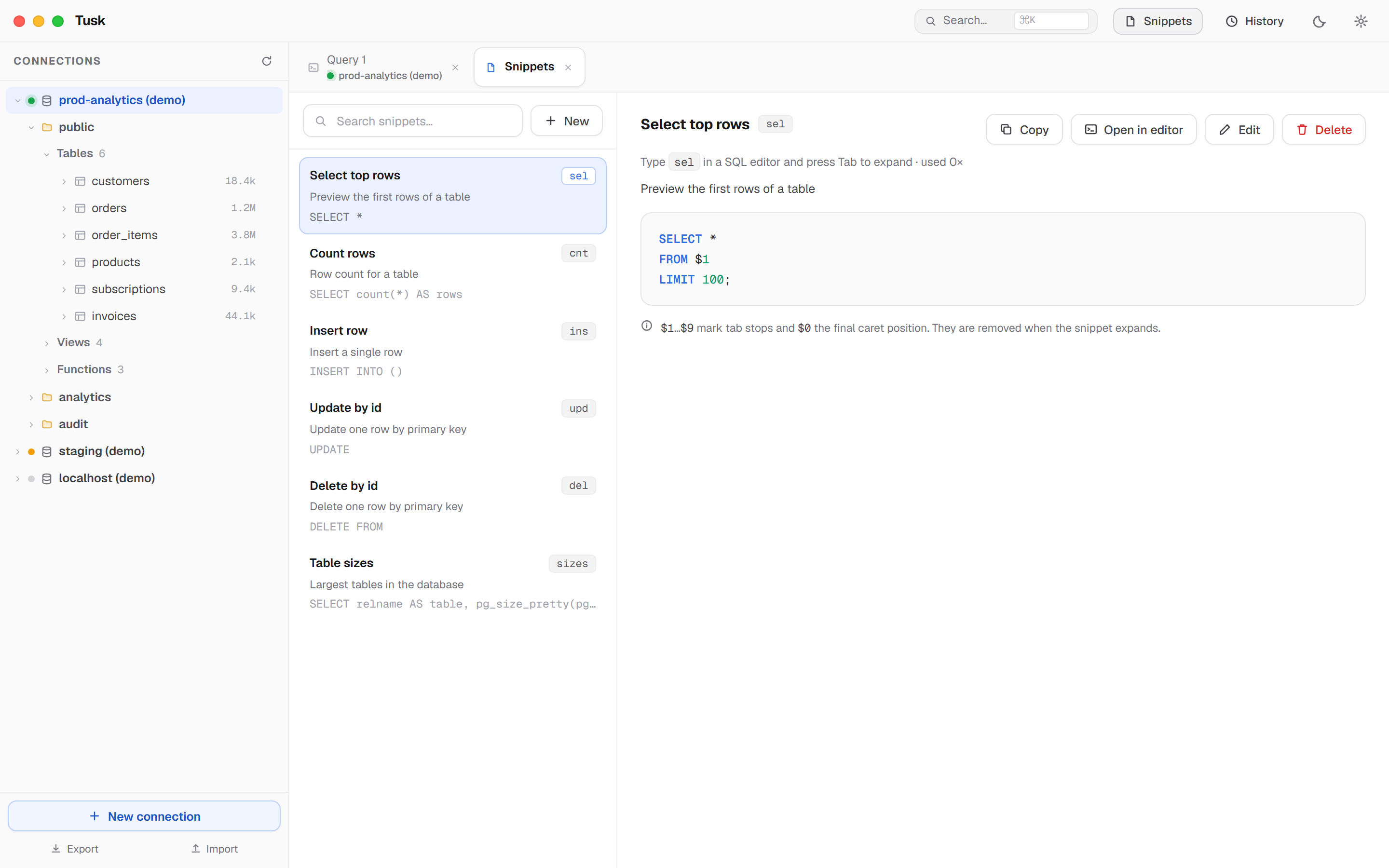This screenshot has width=1389, height=868.
Task: Close the Query 1 tab
Action: 455,68
